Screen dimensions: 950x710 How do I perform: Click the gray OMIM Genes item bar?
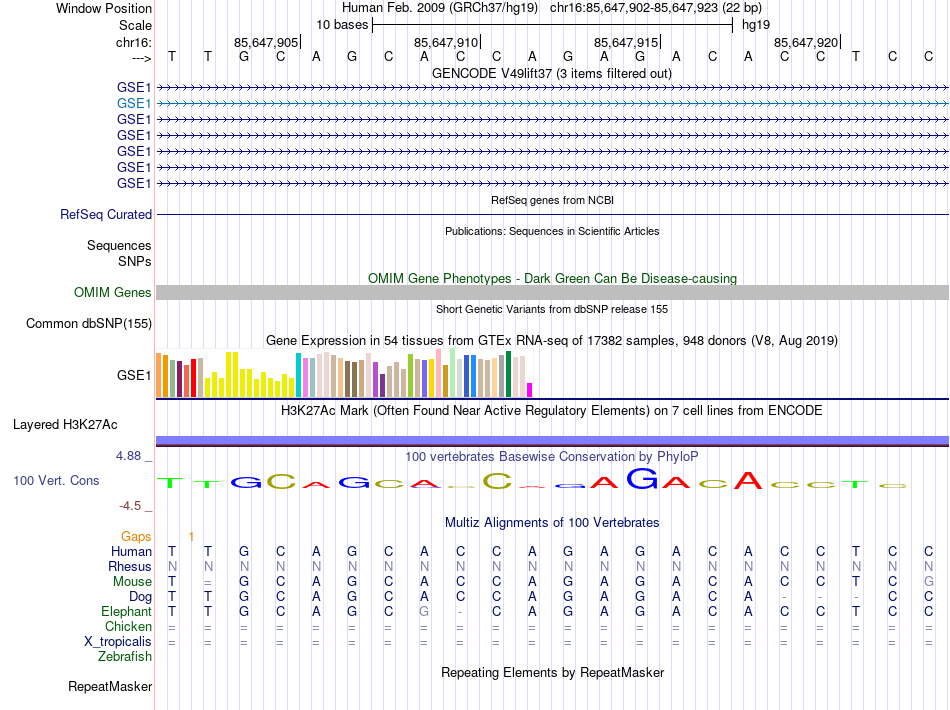click(552, 292)
